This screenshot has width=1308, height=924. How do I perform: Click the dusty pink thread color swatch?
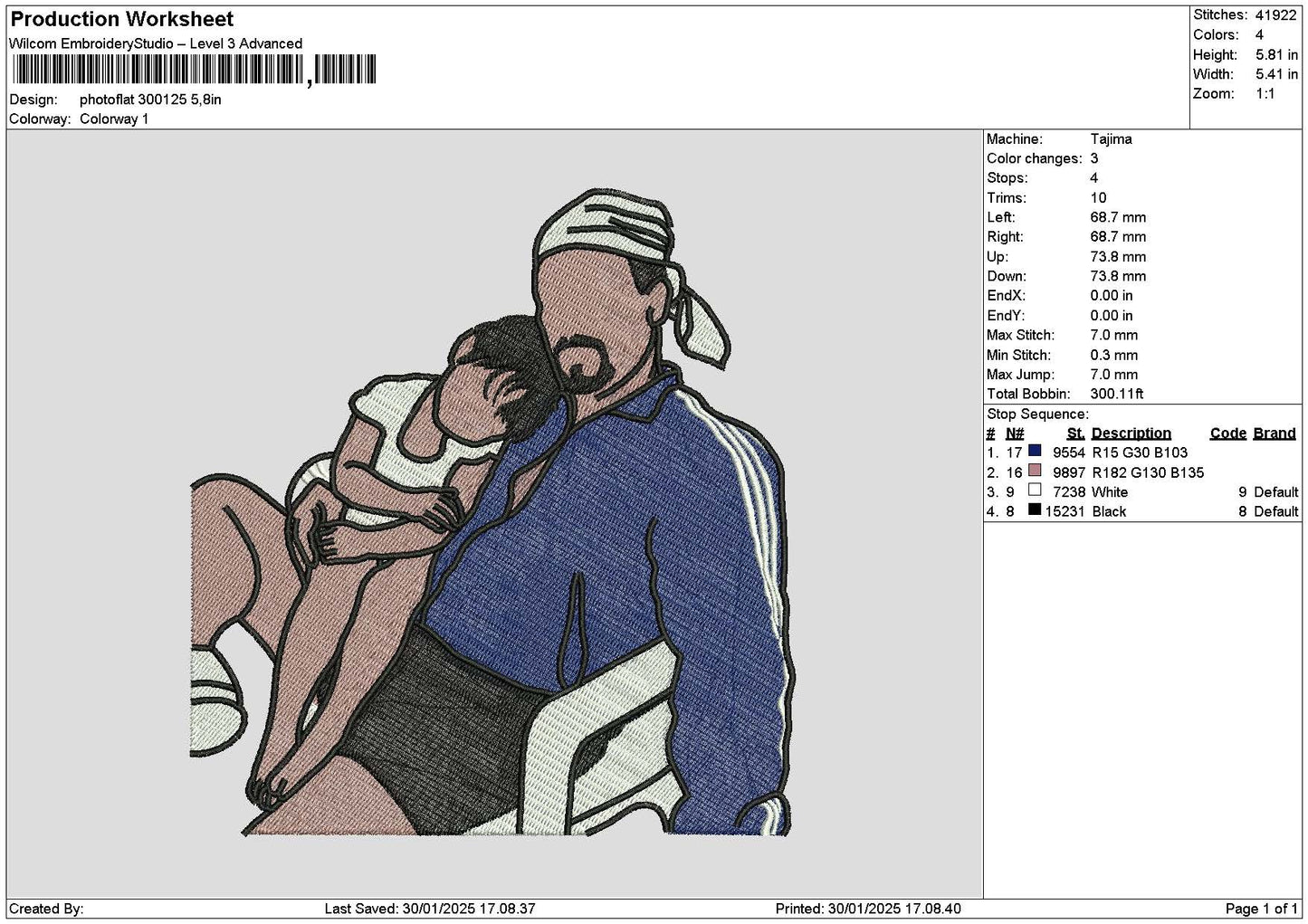click(x=1035, y=471)
